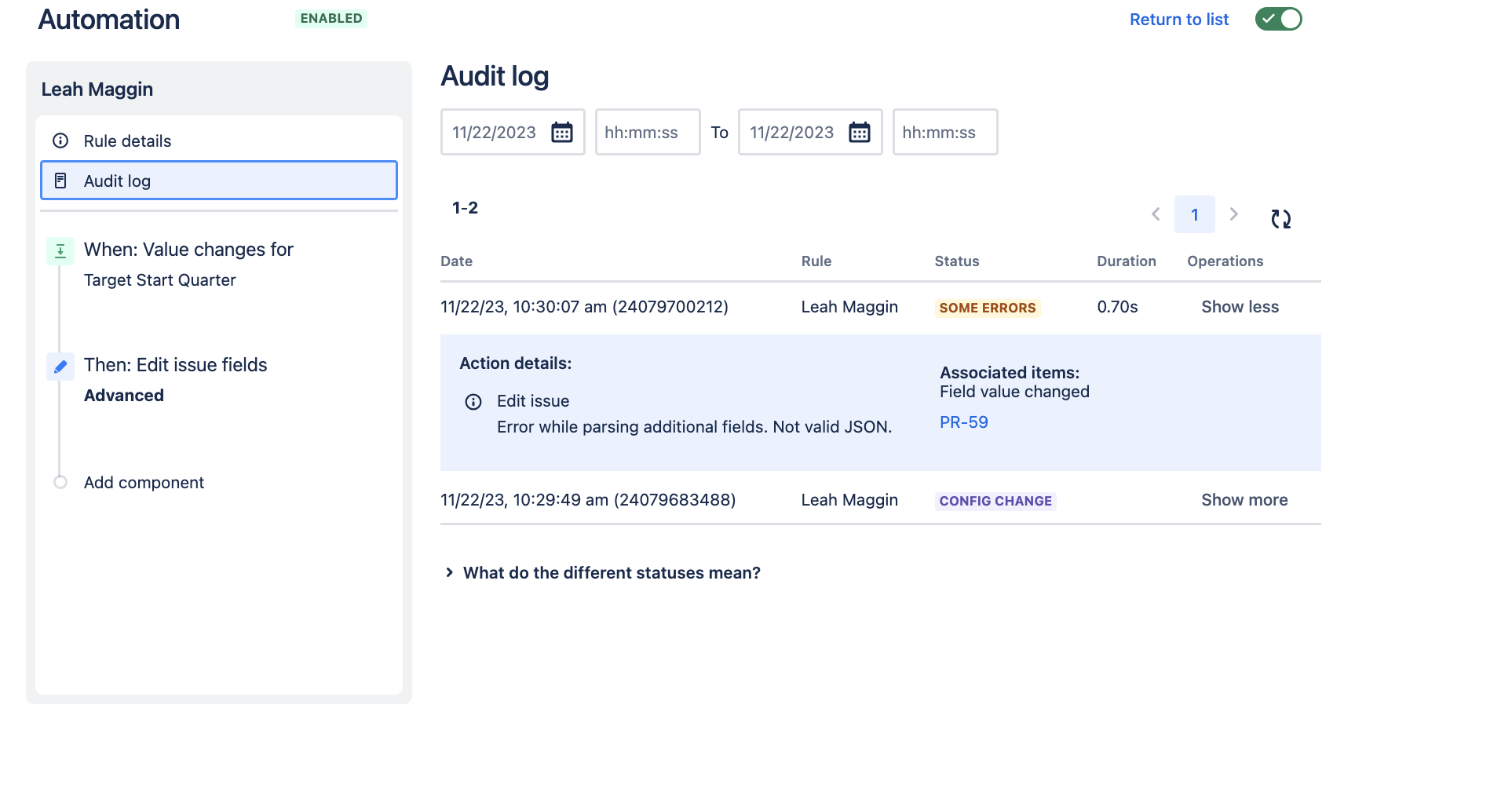Open the Rule details info icon
This screenshot has height=796, width=1512.
point(60,141)
